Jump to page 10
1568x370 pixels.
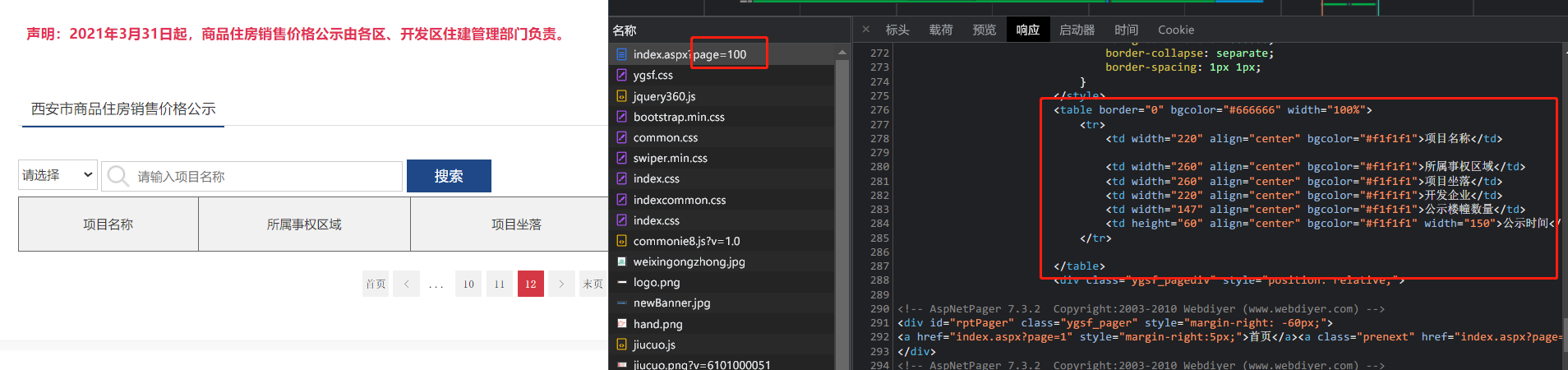[x=468, y=284]
